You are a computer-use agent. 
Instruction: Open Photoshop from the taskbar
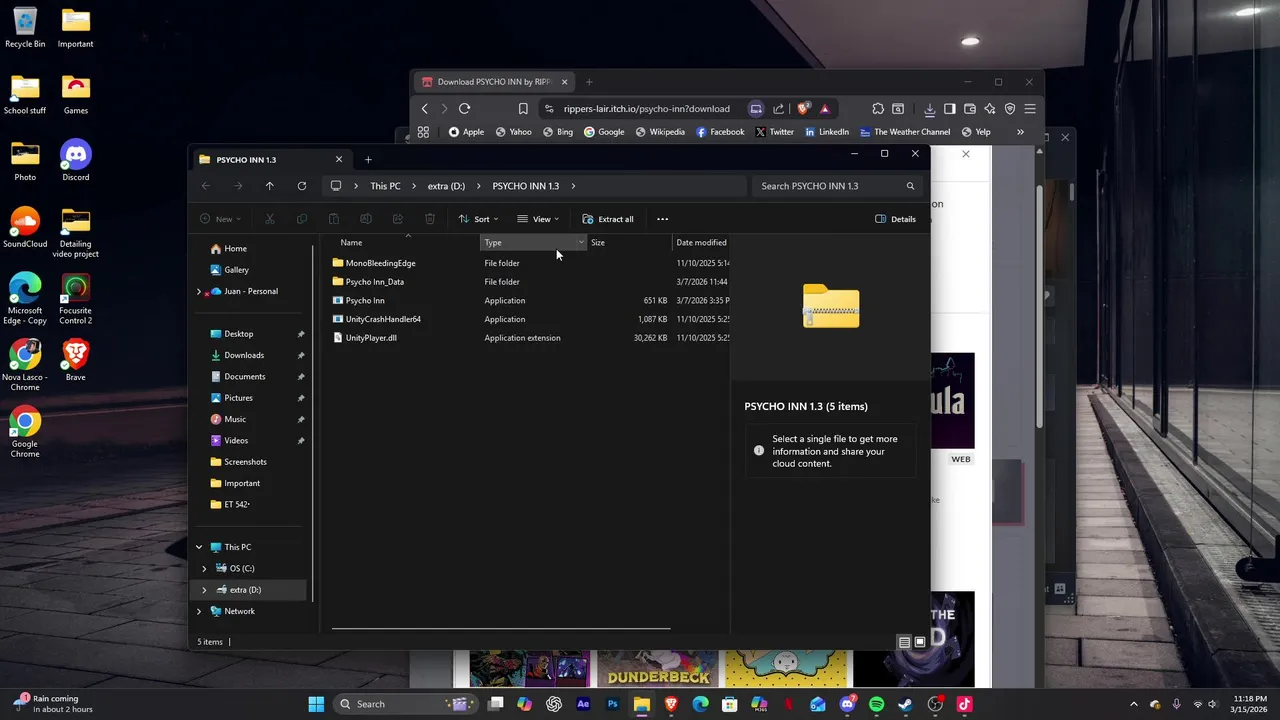click(613, 704)
